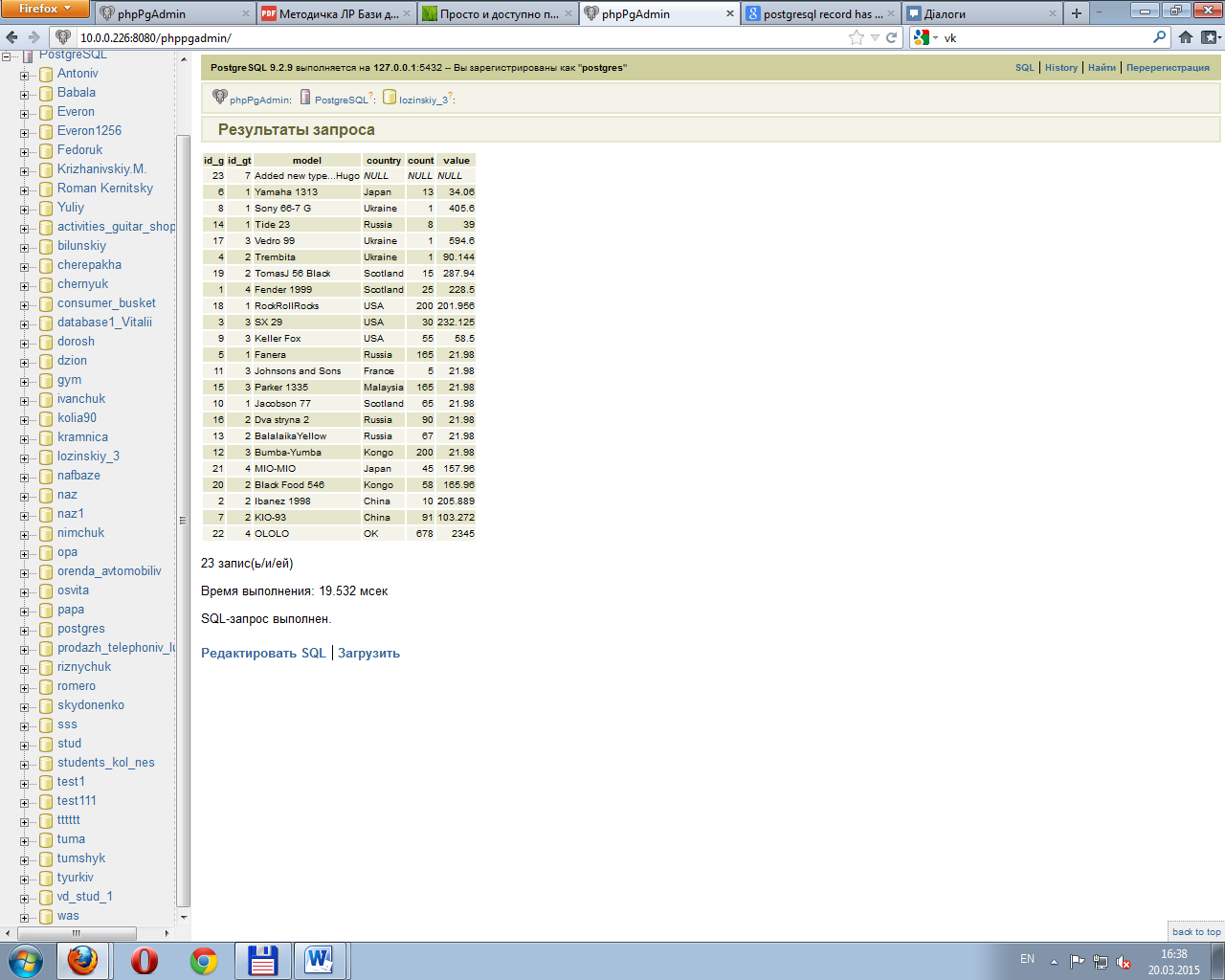This screenshot has width=1225, height=980.
Task: Click the URL address field
Action: pyautogui.click(x=459, y=37)
